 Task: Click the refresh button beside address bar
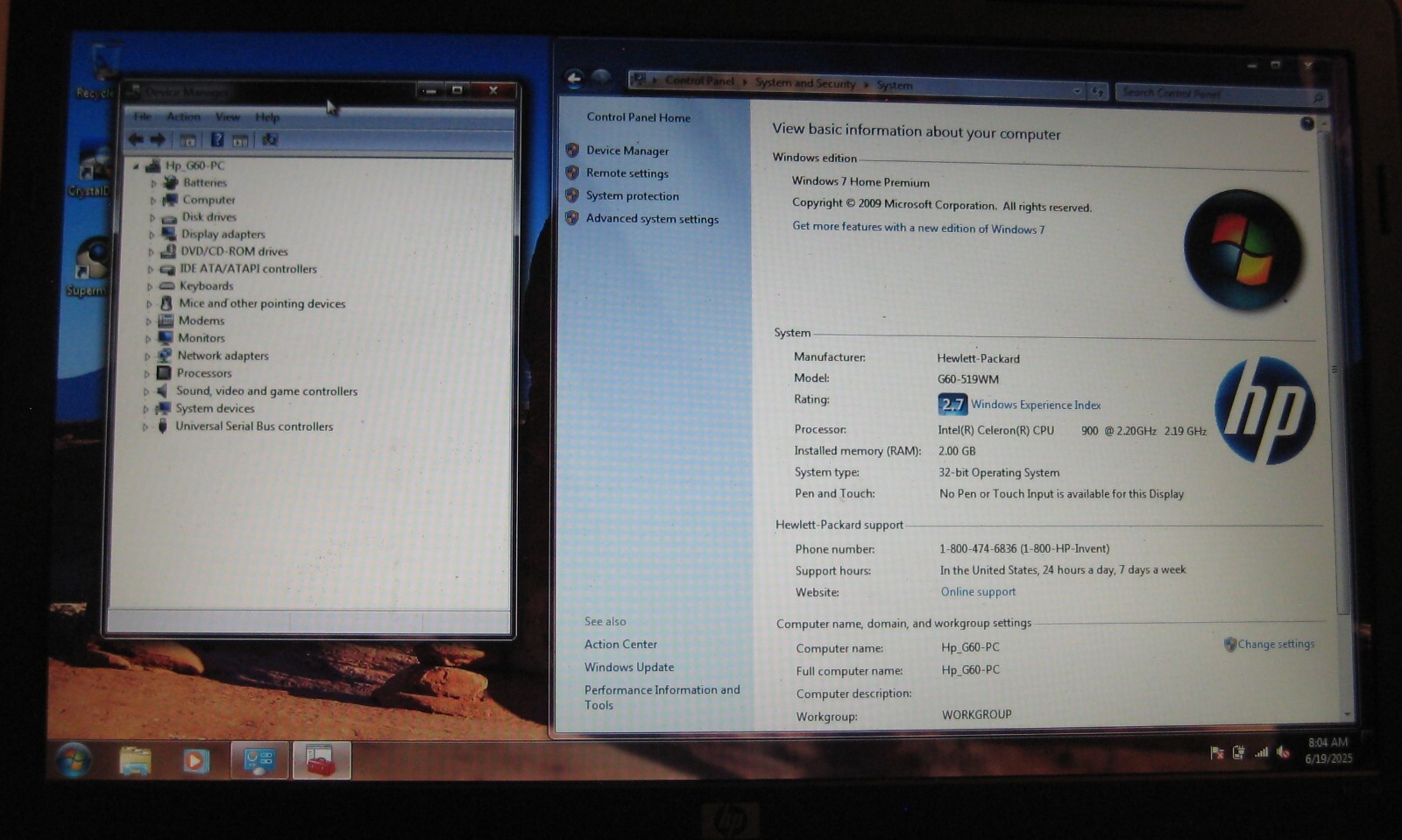pos(1098,91)
